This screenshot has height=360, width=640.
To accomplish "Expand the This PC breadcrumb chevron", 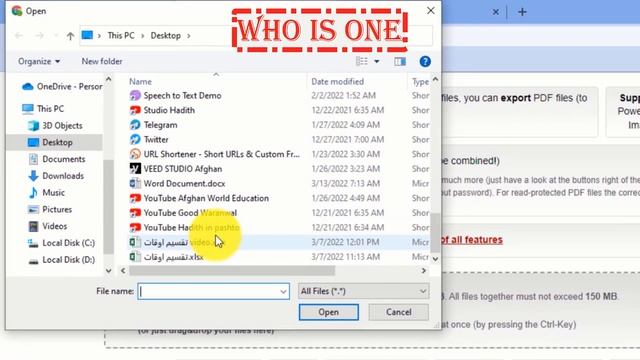I will coord(142,36).
